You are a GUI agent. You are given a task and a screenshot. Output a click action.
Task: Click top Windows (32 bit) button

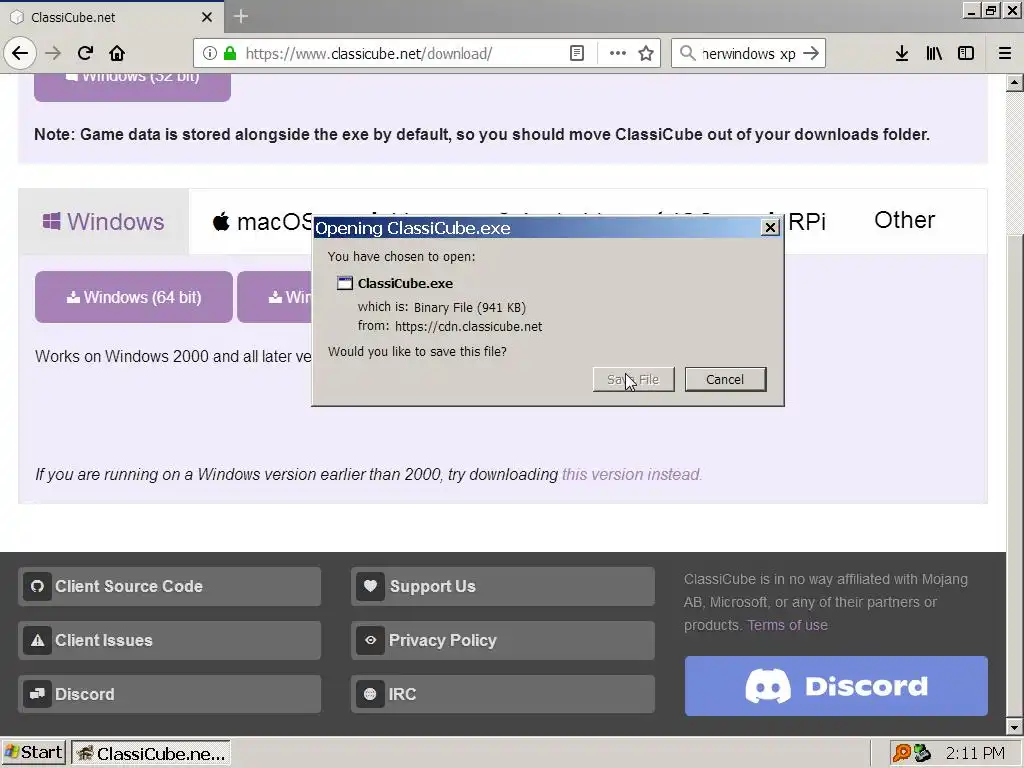(132, 87)
